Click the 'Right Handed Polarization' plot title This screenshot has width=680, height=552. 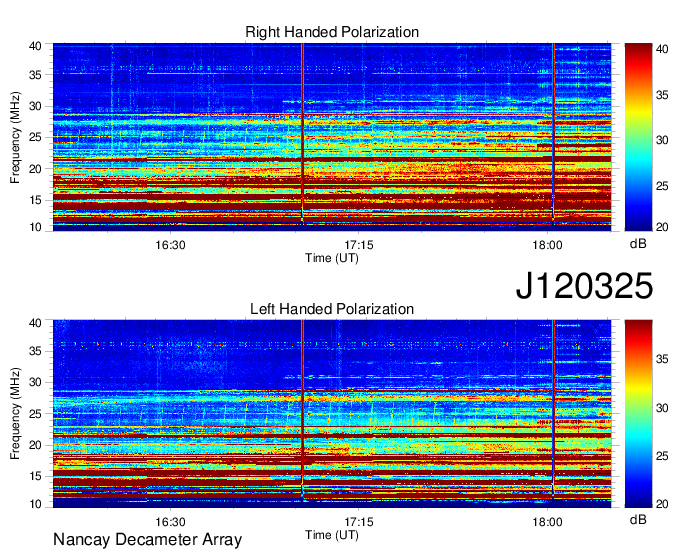332,32
